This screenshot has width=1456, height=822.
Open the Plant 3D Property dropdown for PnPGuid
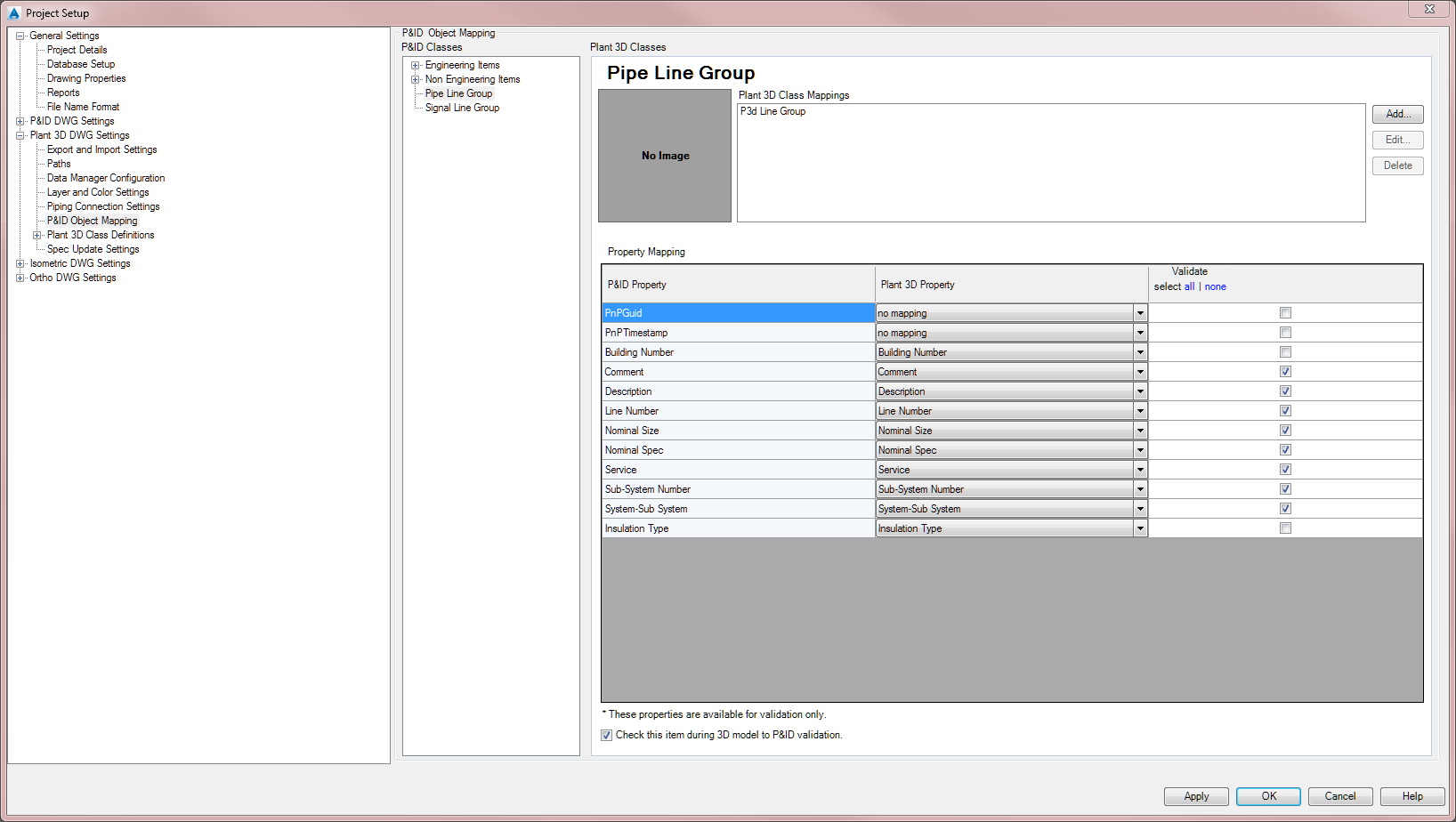tap(1140, 312)
